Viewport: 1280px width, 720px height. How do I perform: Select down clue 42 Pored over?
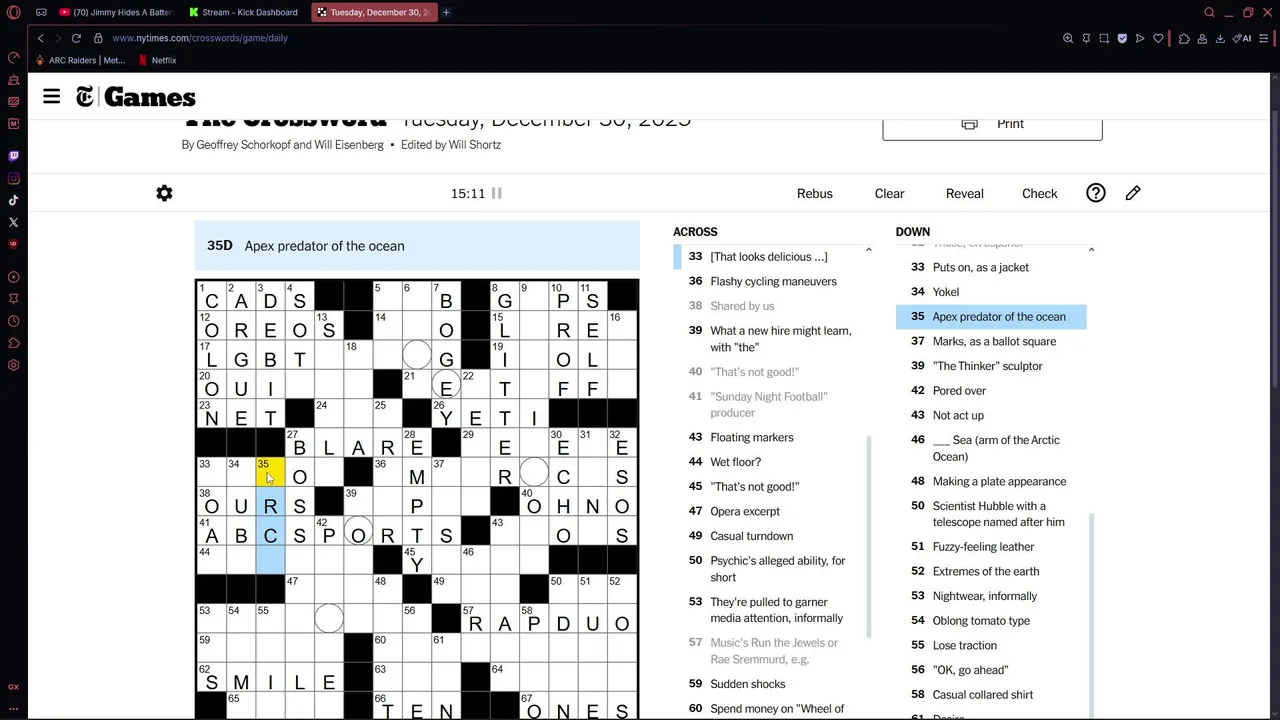pyautogui.click(x=990, y=390)
